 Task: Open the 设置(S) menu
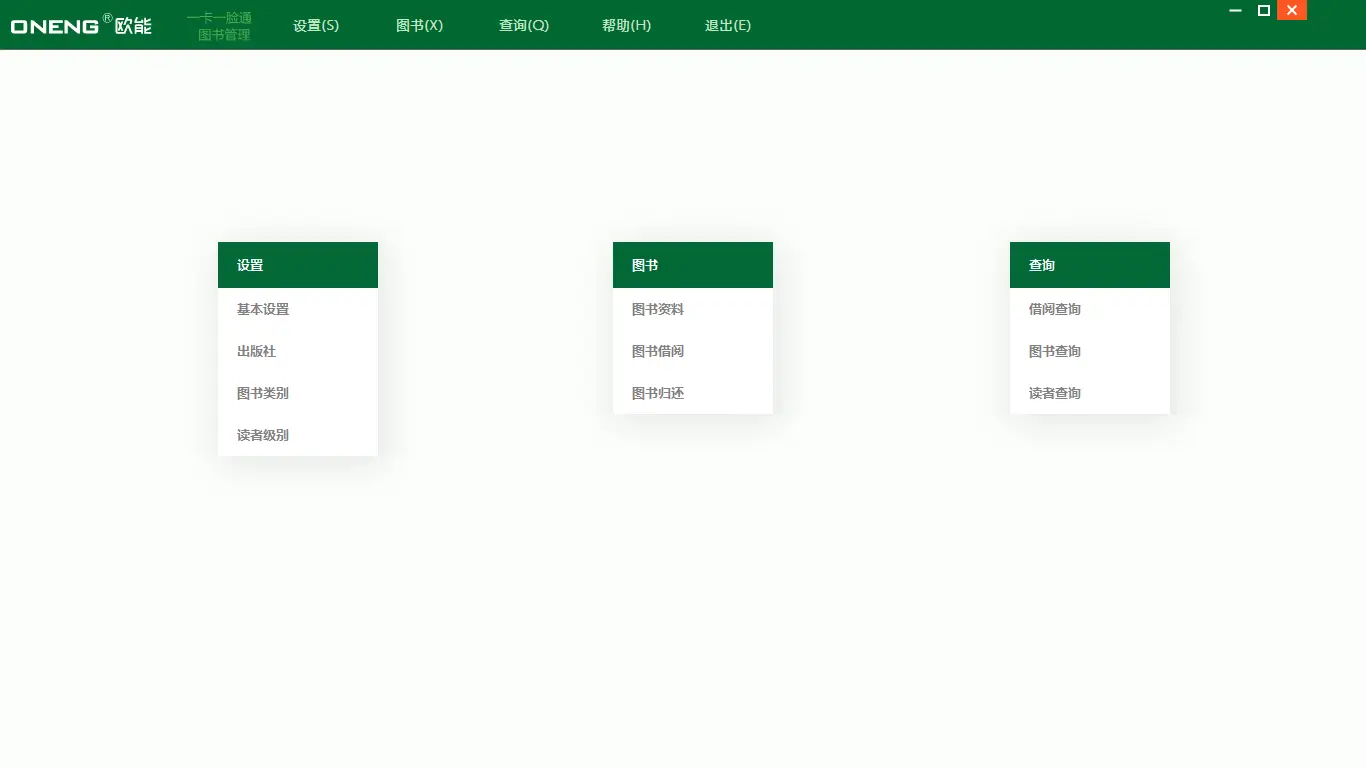[x=315, y=25]
